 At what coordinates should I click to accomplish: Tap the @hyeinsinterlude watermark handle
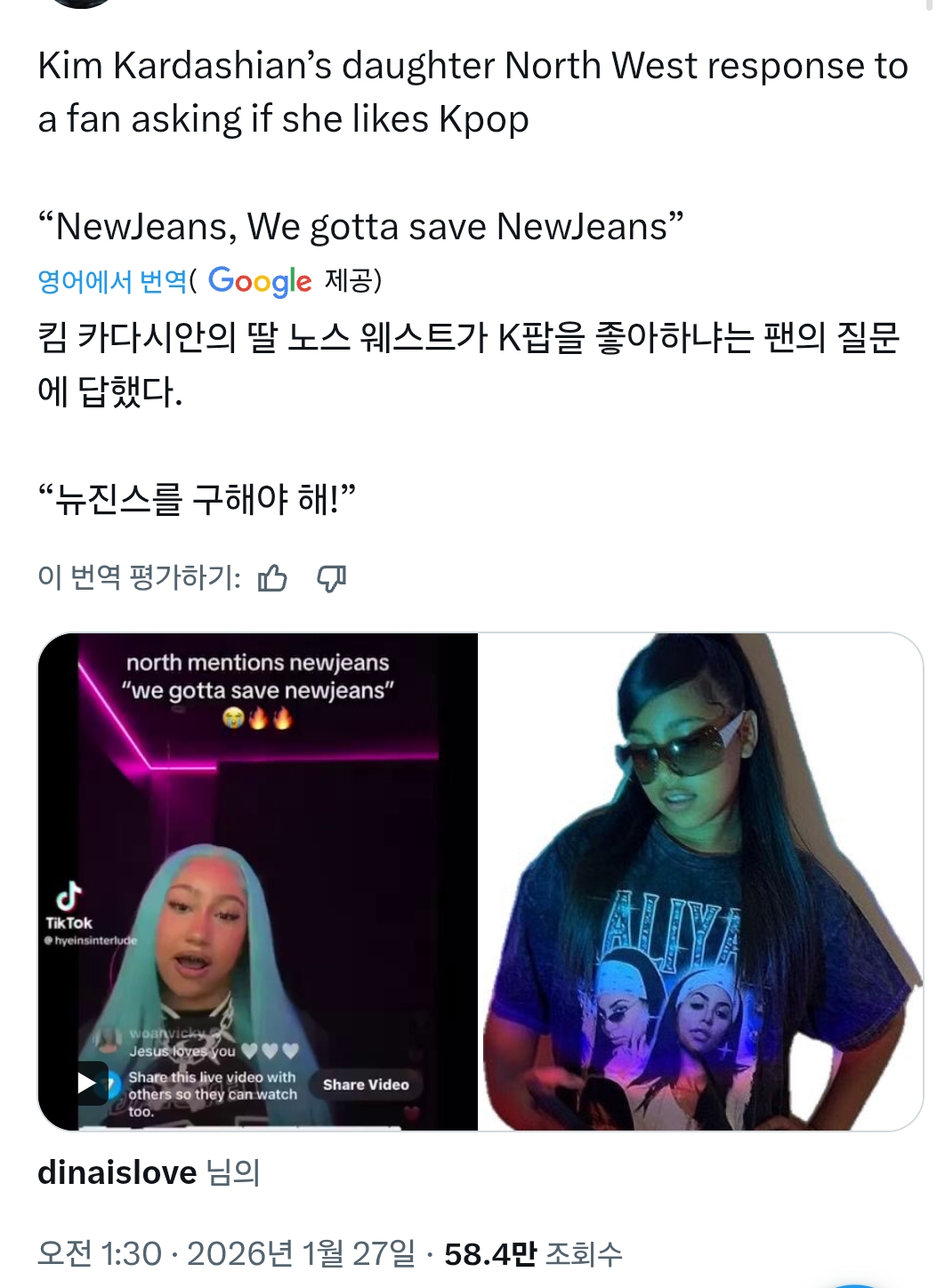[x=91, y=940]
